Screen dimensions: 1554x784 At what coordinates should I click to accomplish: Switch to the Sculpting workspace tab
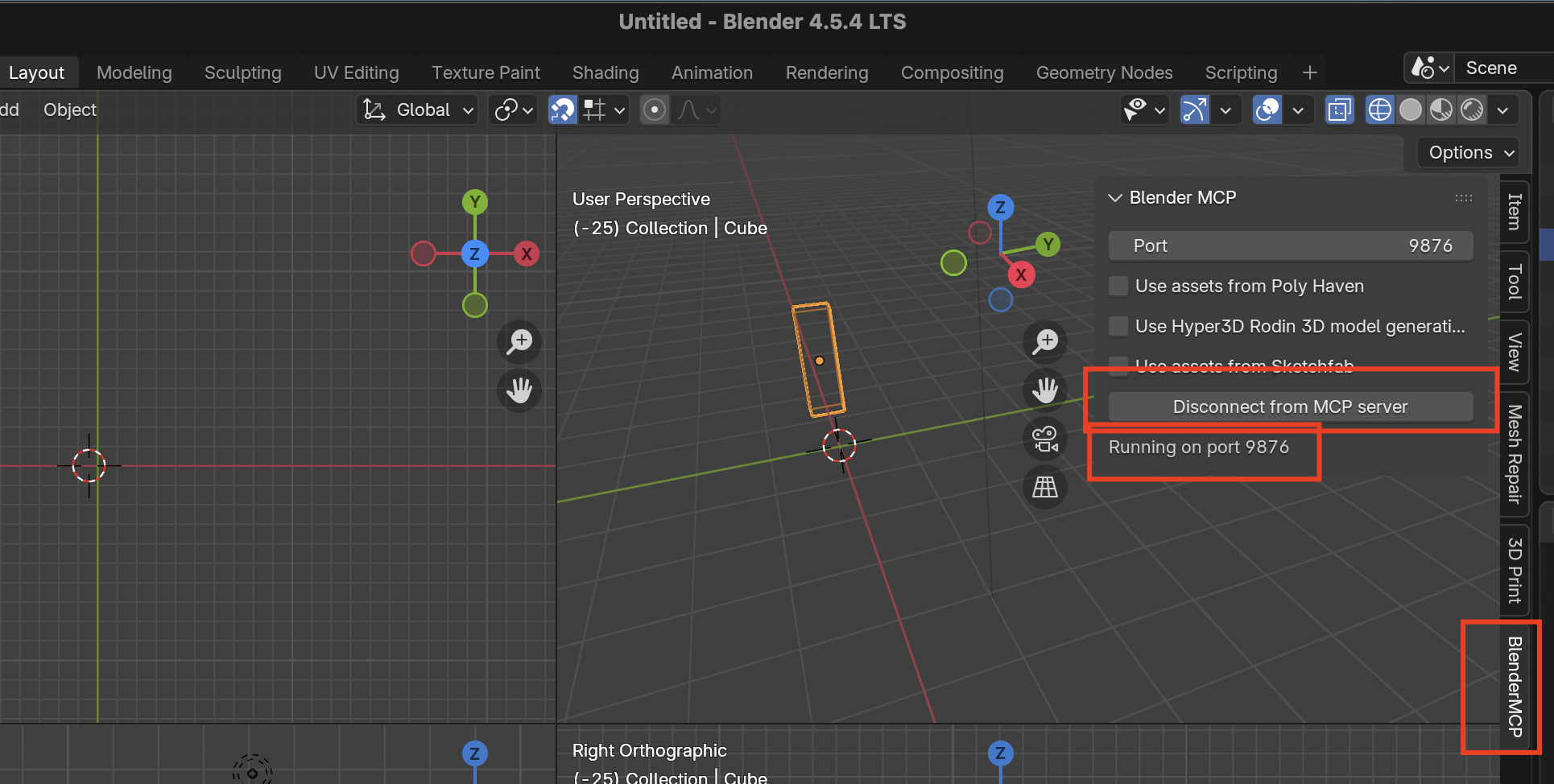(242, 72)
